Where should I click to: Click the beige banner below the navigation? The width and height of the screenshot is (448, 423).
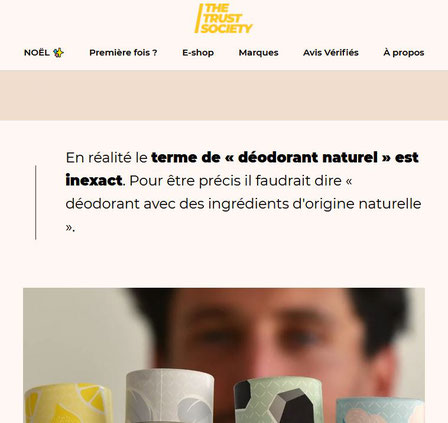click(x=224, y=95)
